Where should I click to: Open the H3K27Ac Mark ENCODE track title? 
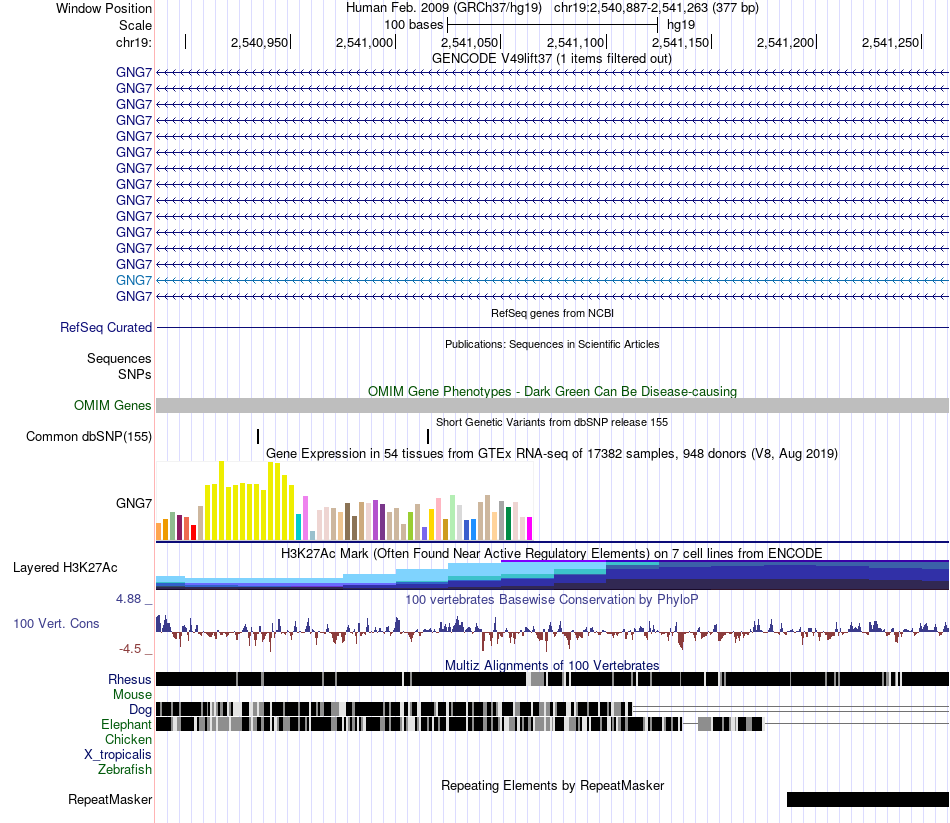pos(552,553)
